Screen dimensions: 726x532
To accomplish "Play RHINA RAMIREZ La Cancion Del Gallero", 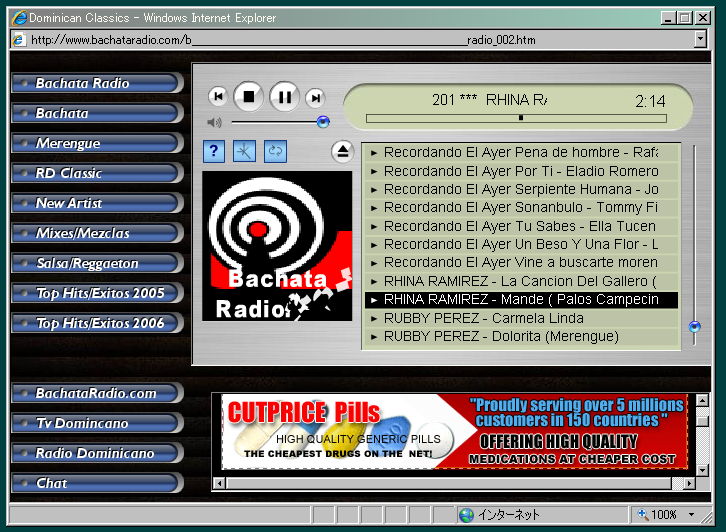I will [x=521, y=282].
